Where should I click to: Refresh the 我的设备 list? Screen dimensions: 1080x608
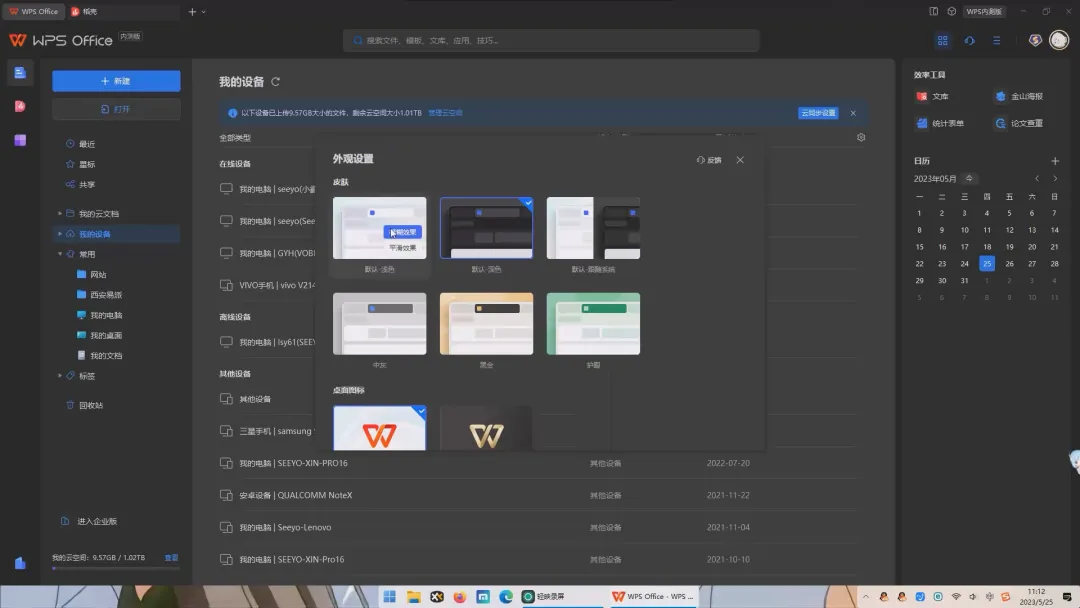pyautogui.click(x=276, y=81)
